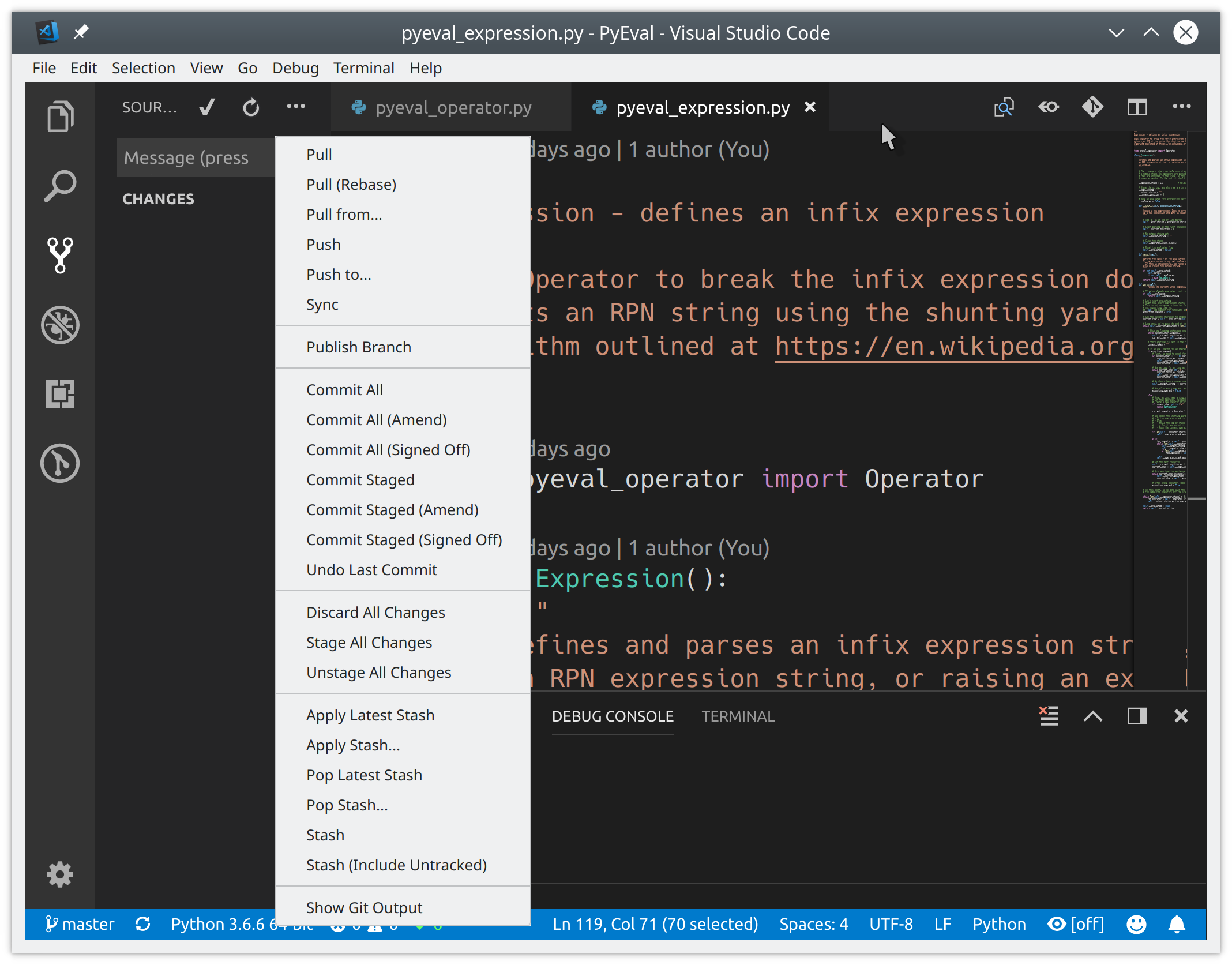Select Stage All Changes menu option
The width and height of the screenshot is (1232, 965).
click(x=370, y=641)
